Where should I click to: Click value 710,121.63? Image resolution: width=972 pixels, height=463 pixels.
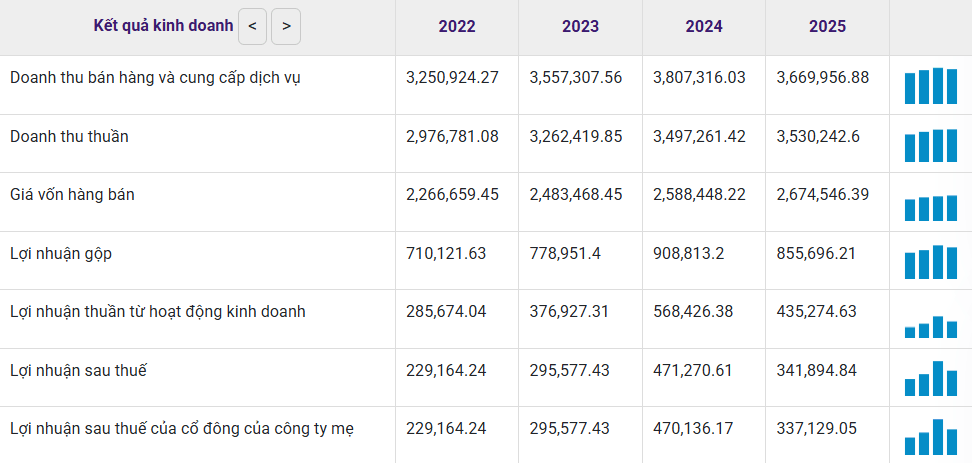pyautogui.click(x=446, y=253)
